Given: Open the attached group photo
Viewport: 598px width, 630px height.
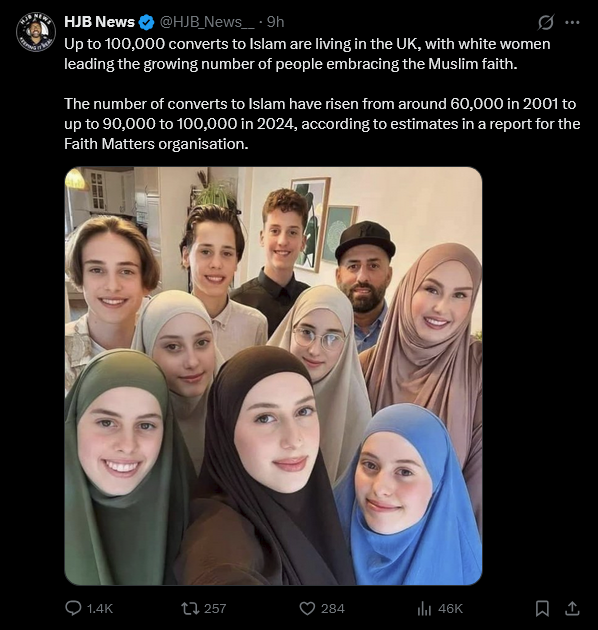Looking at the screenshot, I should [273, 376].
